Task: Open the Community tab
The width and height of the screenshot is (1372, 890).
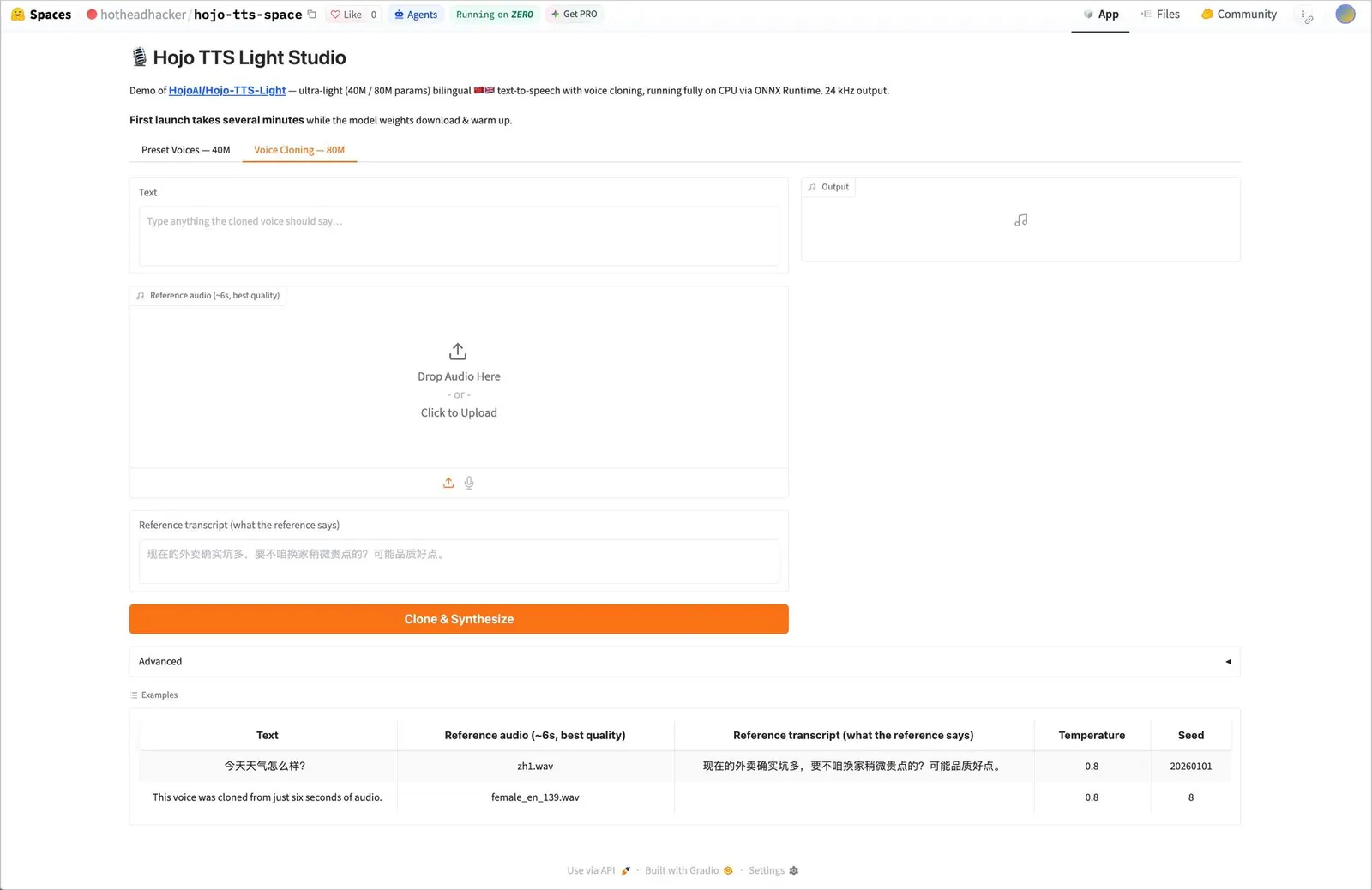Action: pos(1239,15)
